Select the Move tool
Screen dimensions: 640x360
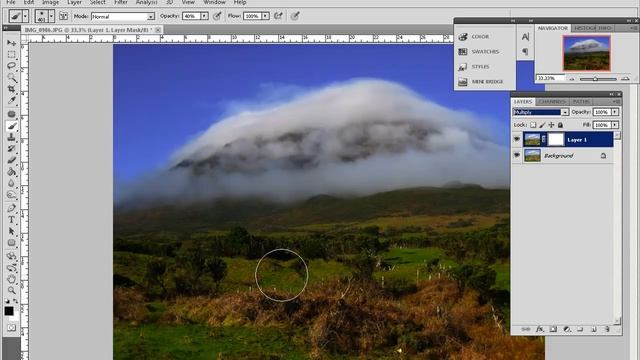11,43
